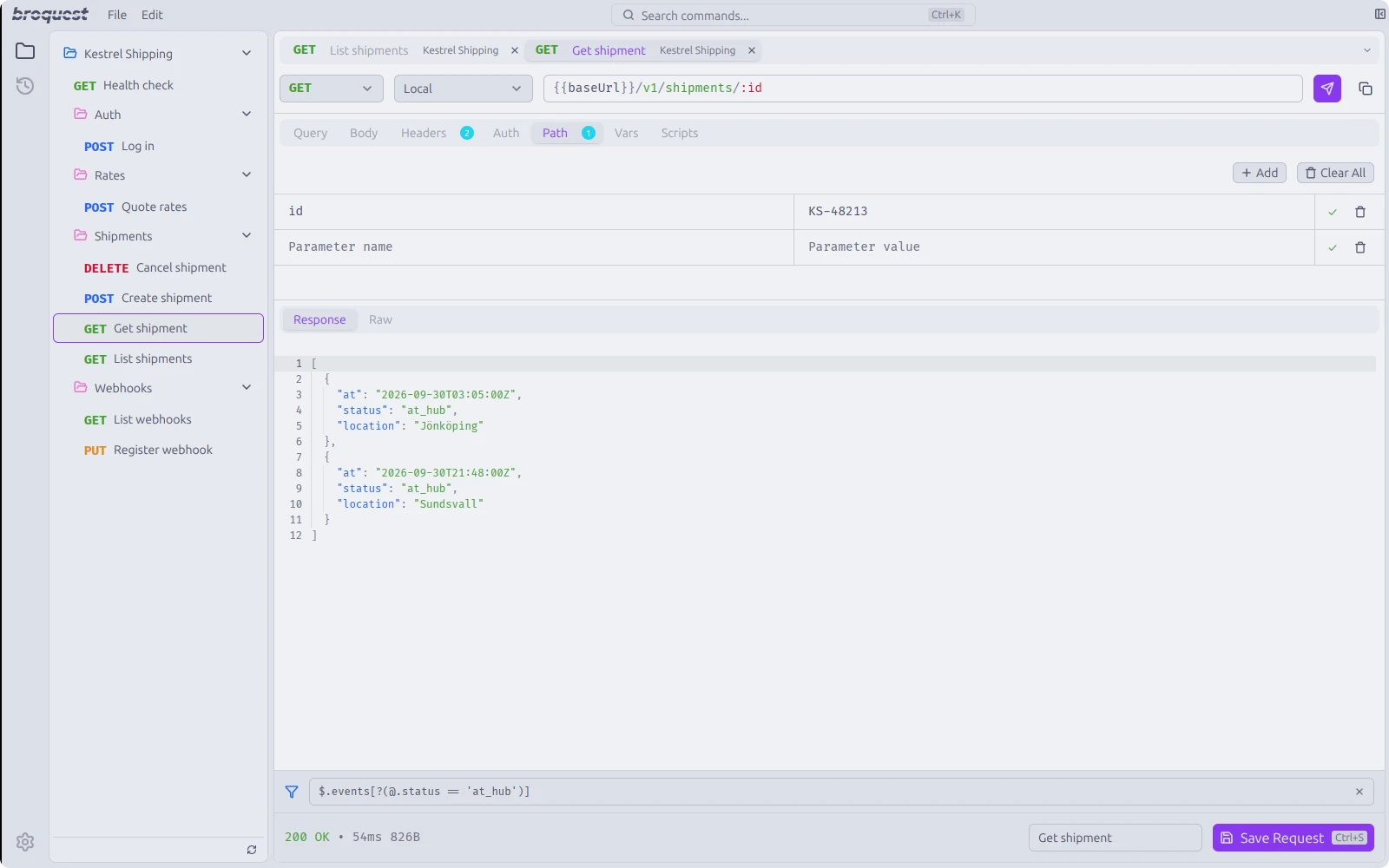
Task: Collapse the Shipments folder
Action: (x=247, y=236)
